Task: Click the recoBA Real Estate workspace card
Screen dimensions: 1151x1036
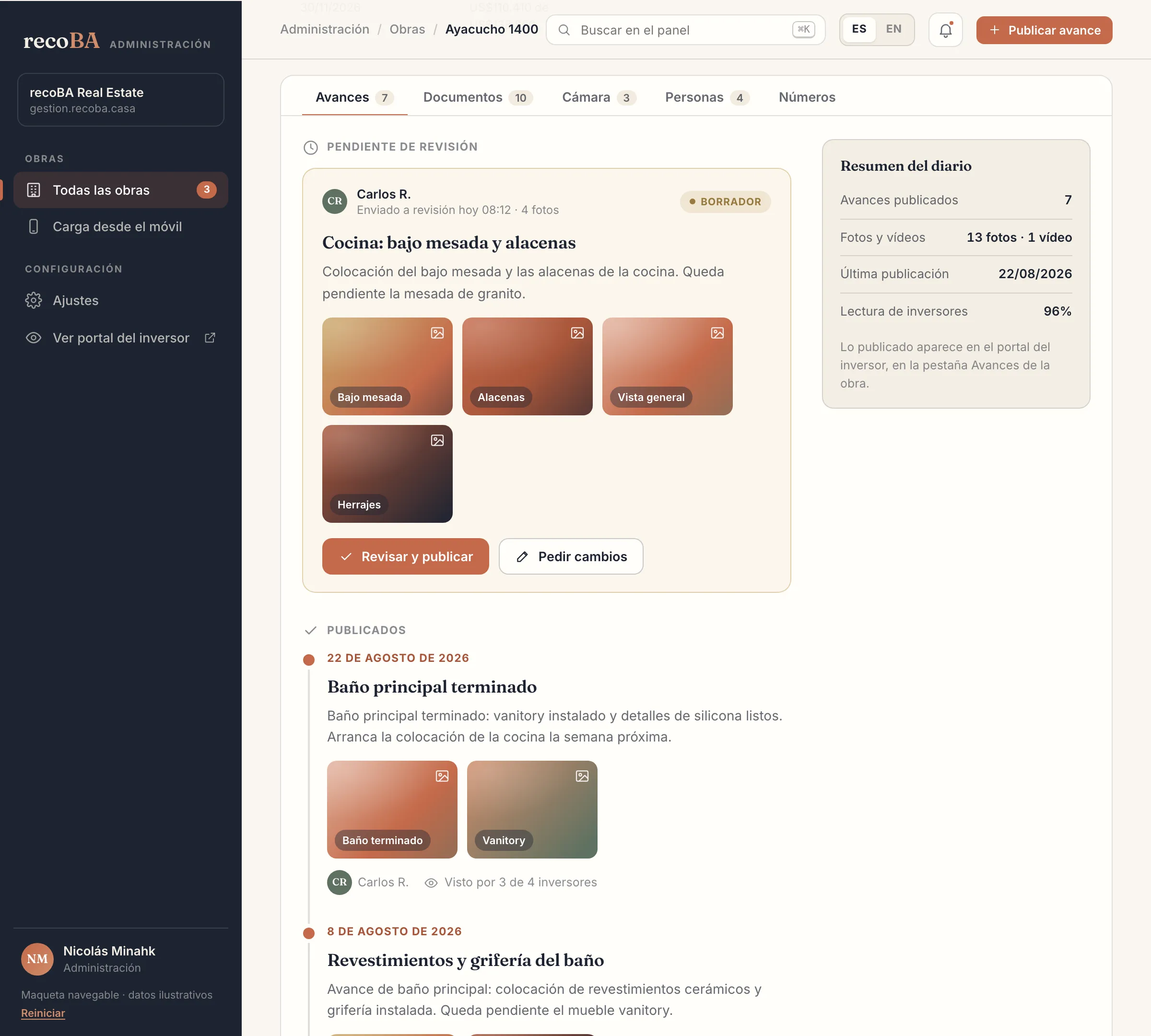Action: click(121, 100)
